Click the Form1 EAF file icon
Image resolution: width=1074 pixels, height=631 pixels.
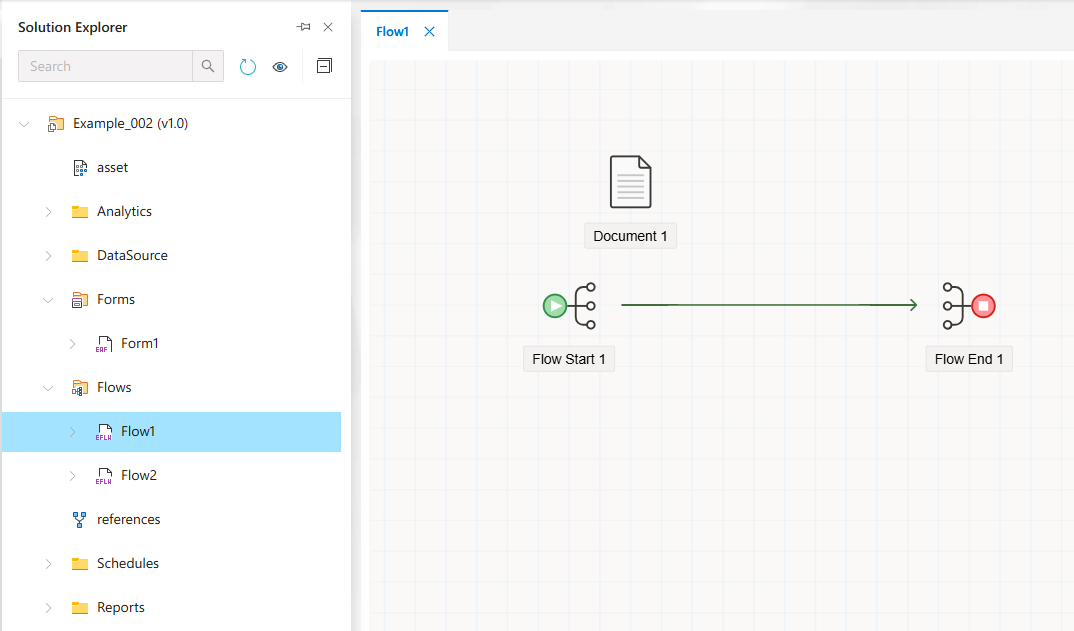[x=103, y=344]
